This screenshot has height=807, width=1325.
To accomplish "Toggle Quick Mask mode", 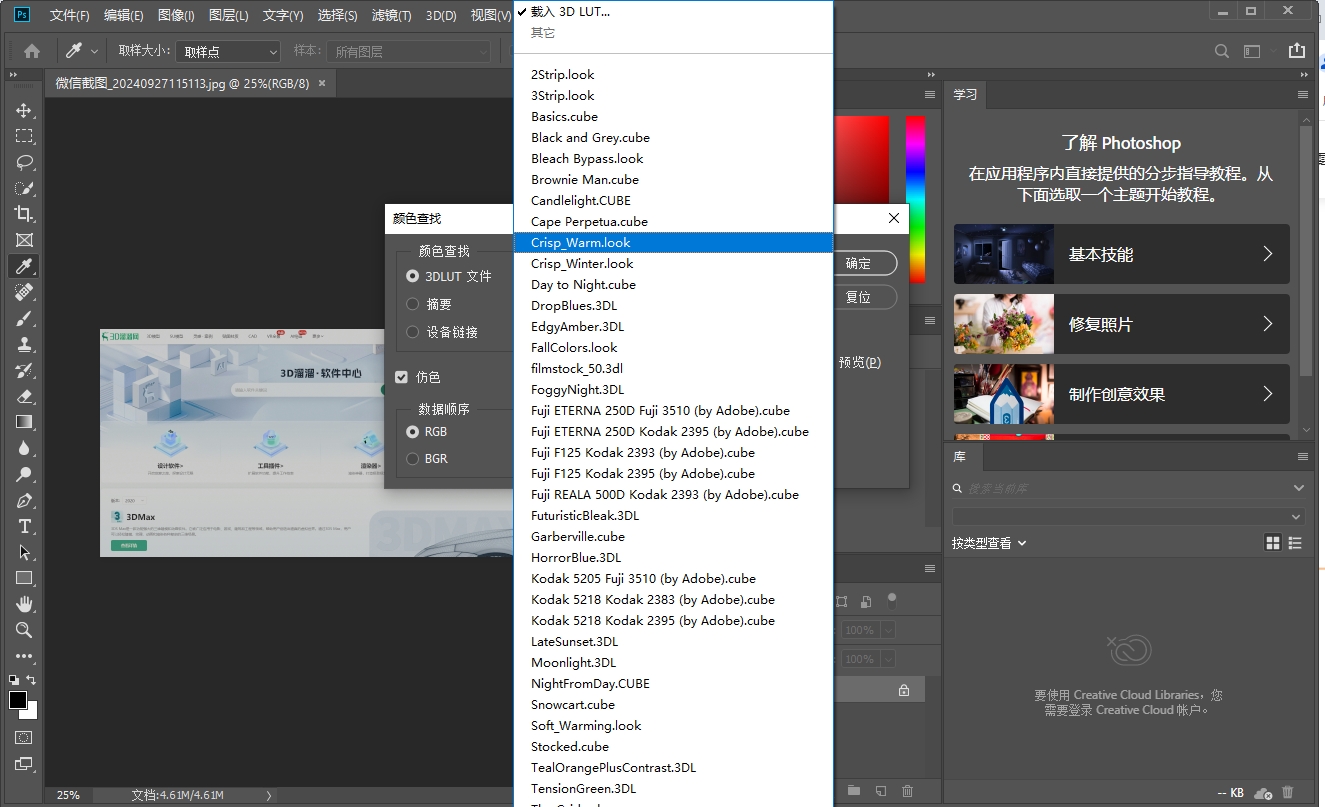I will pos(24,738).
